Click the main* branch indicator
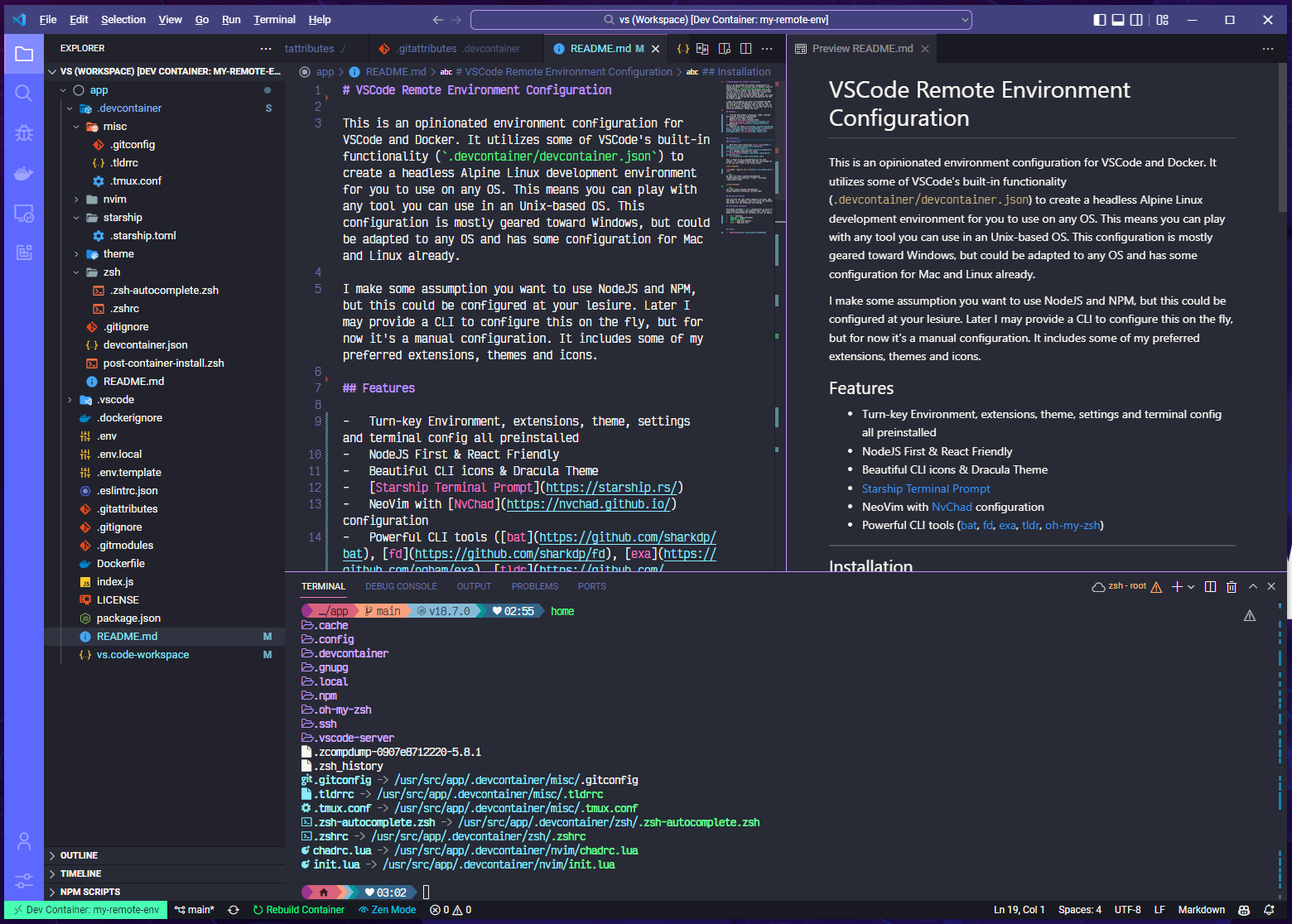This screenshot has width=1292, height=924. pos(195,910)
